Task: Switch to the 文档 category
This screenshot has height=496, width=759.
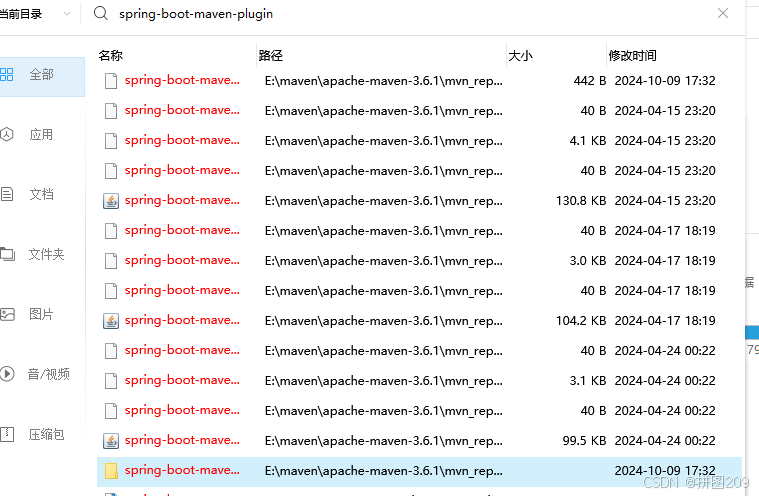Action: [x=41, y=195]
